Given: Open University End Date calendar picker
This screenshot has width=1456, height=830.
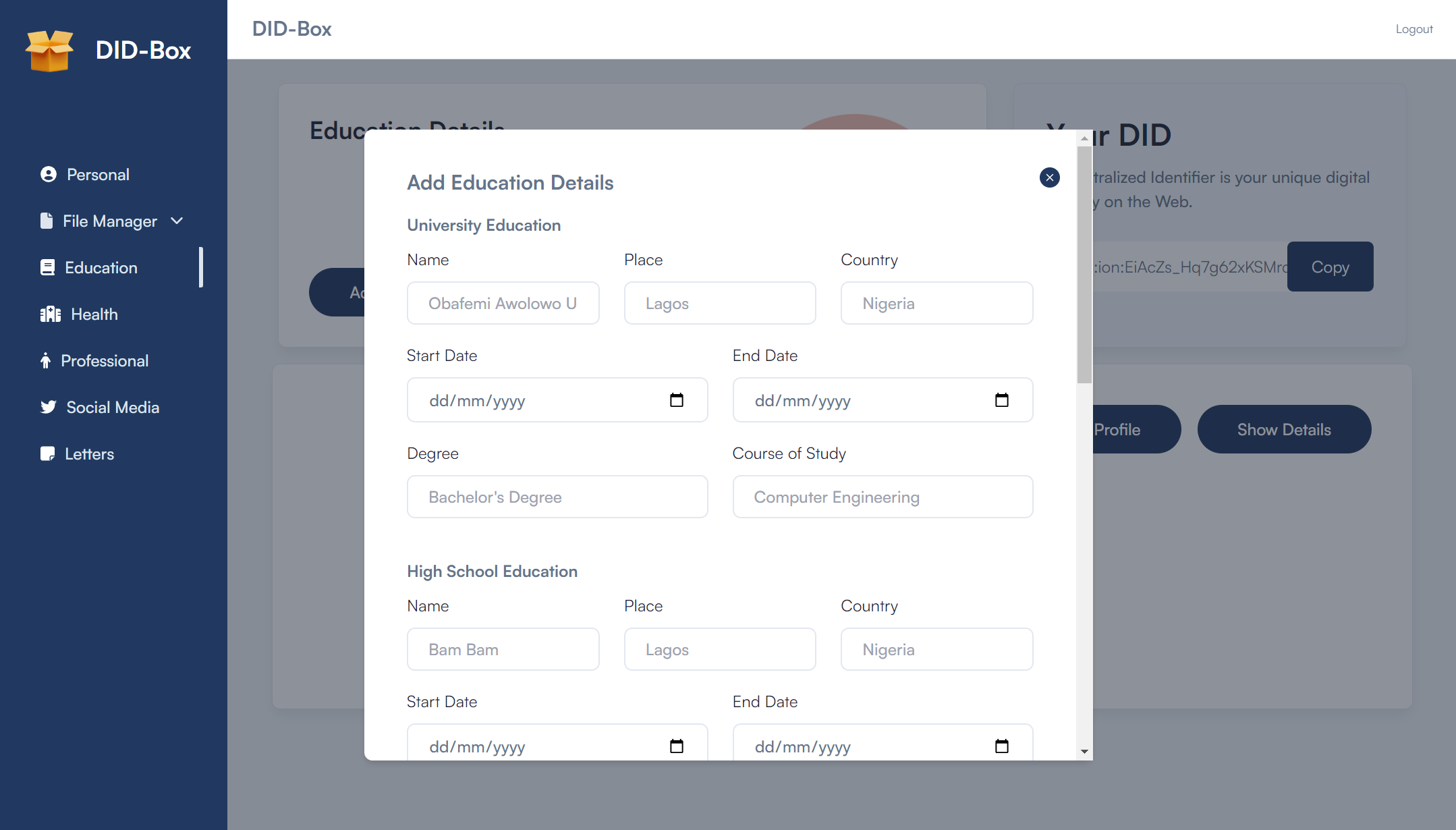Looking at the screenshot, I should coord(1001,400).
